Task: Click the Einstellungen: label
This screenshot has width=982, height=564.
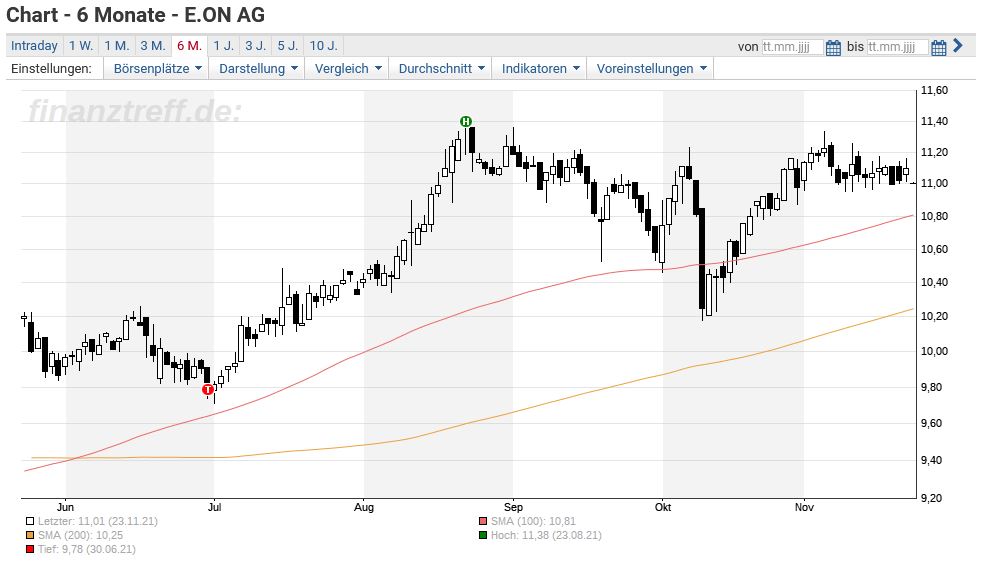Action: (x=51, y=68)
